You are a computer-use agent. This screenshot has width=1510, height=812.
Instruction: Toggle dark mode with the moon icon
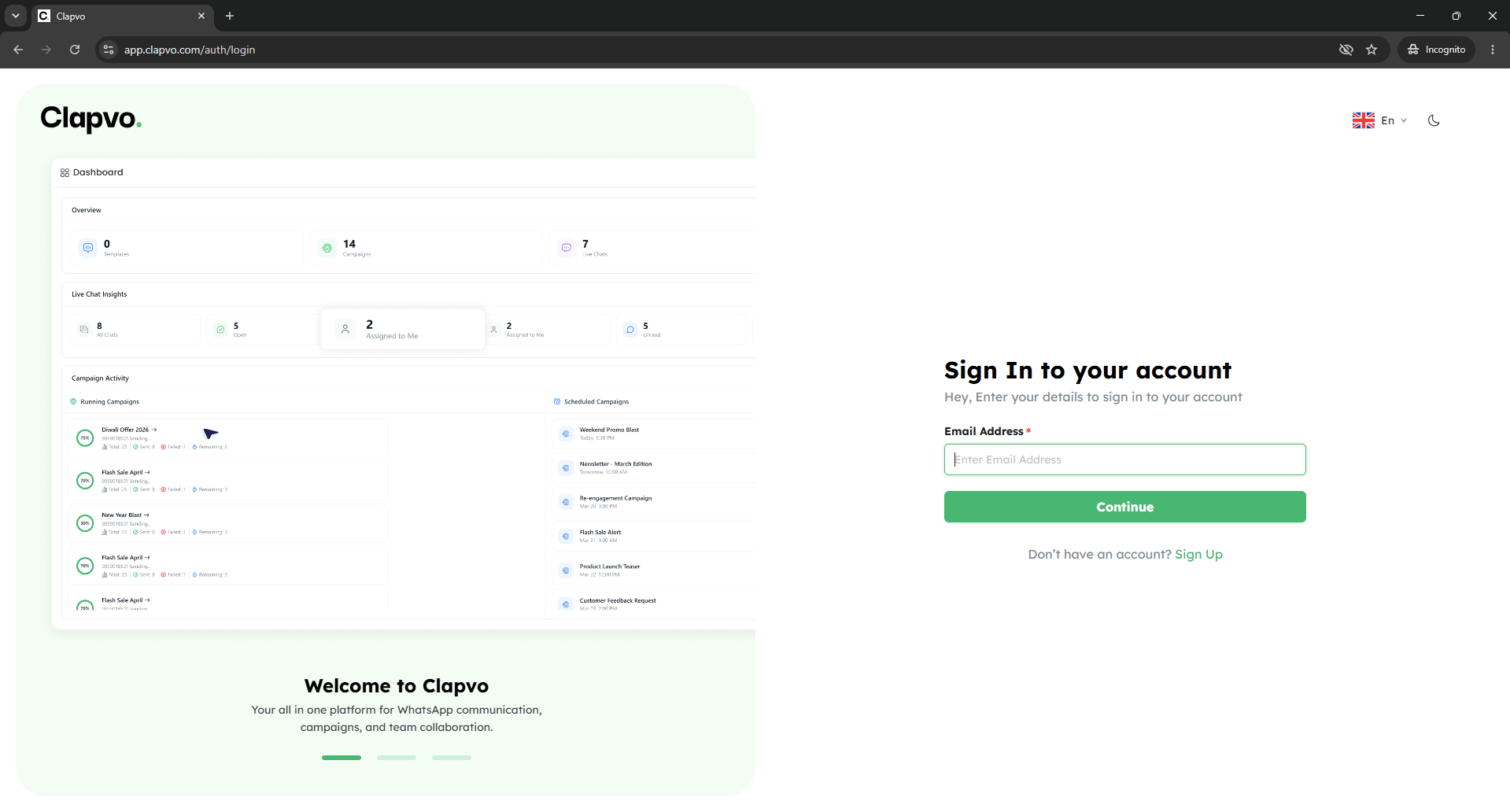[x=1434, y=120]
